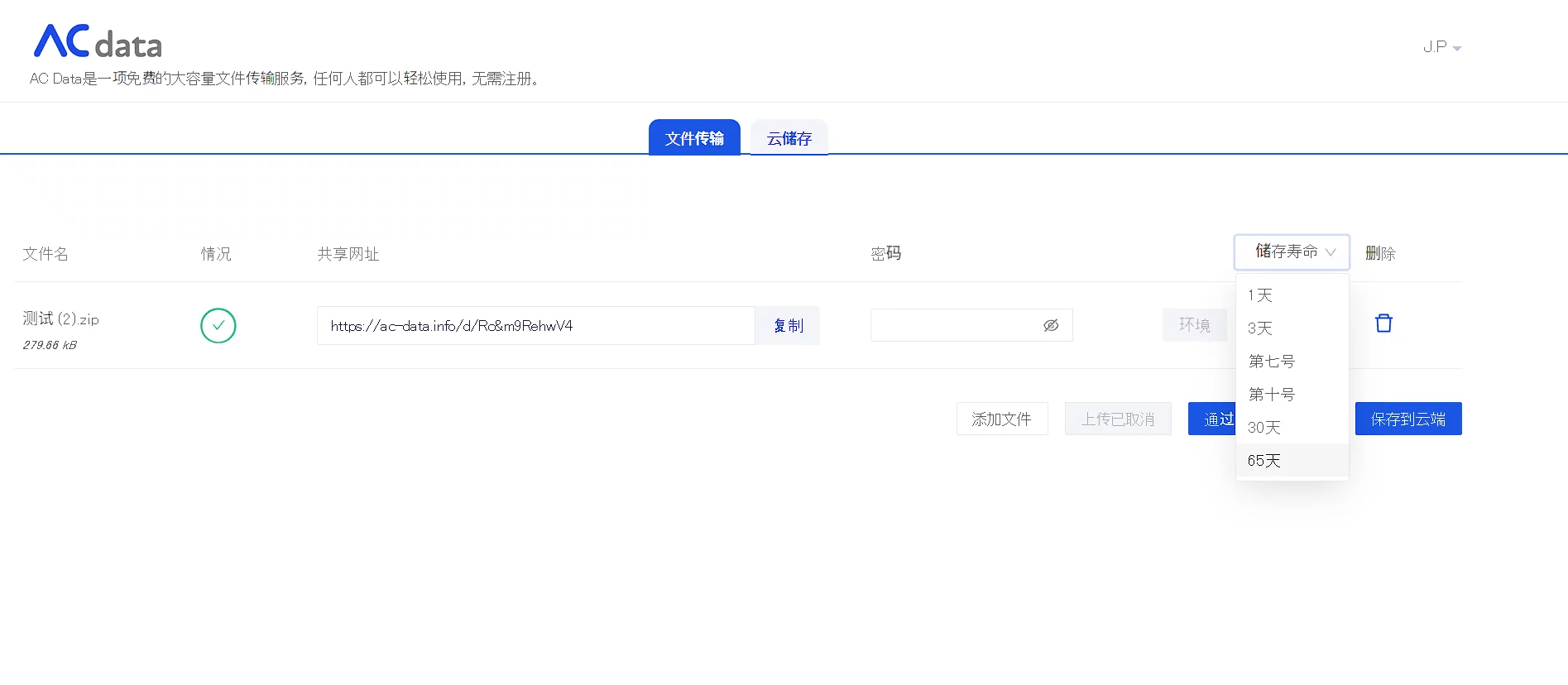Select 65天 storage duration
1568x685 pixels.
pos(1264,461)
